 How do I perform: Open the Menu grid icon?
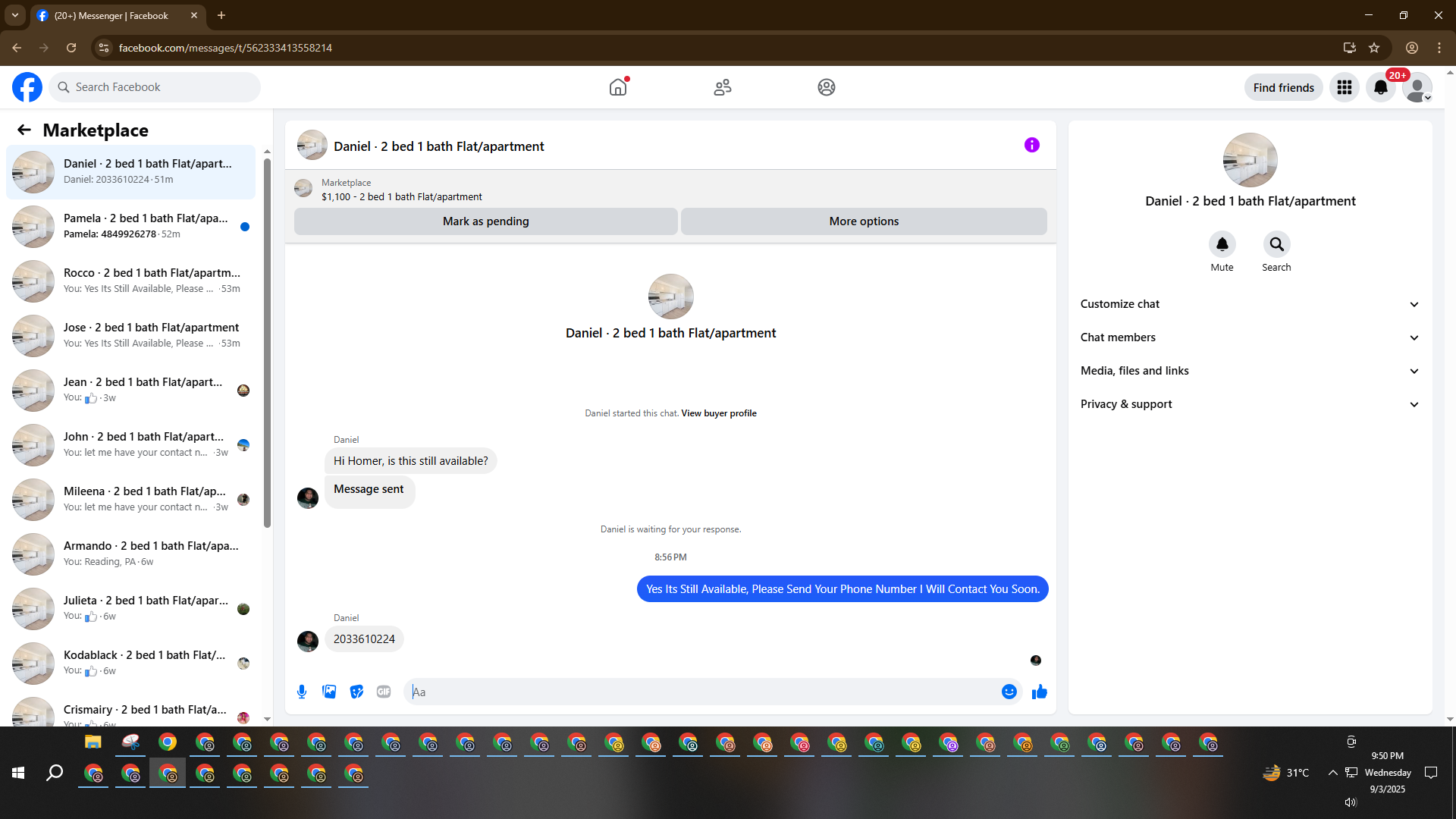pyautogui.click(x=1345, y=87)
